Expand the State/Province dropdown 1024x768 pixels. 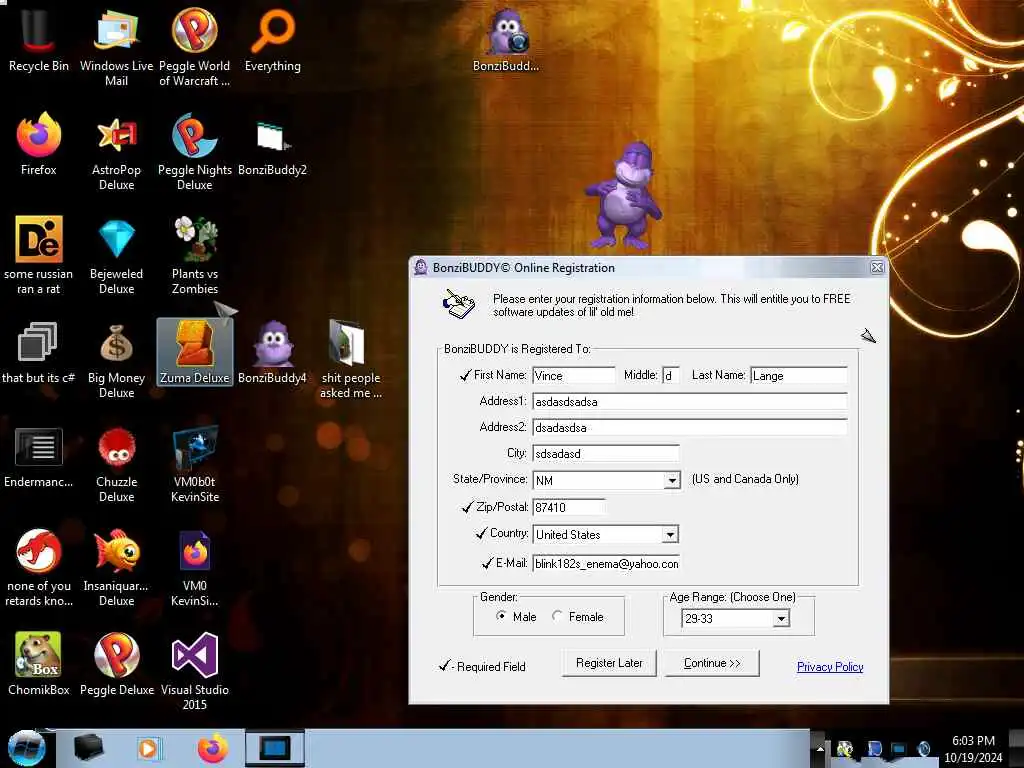click(x=671, y=481)
